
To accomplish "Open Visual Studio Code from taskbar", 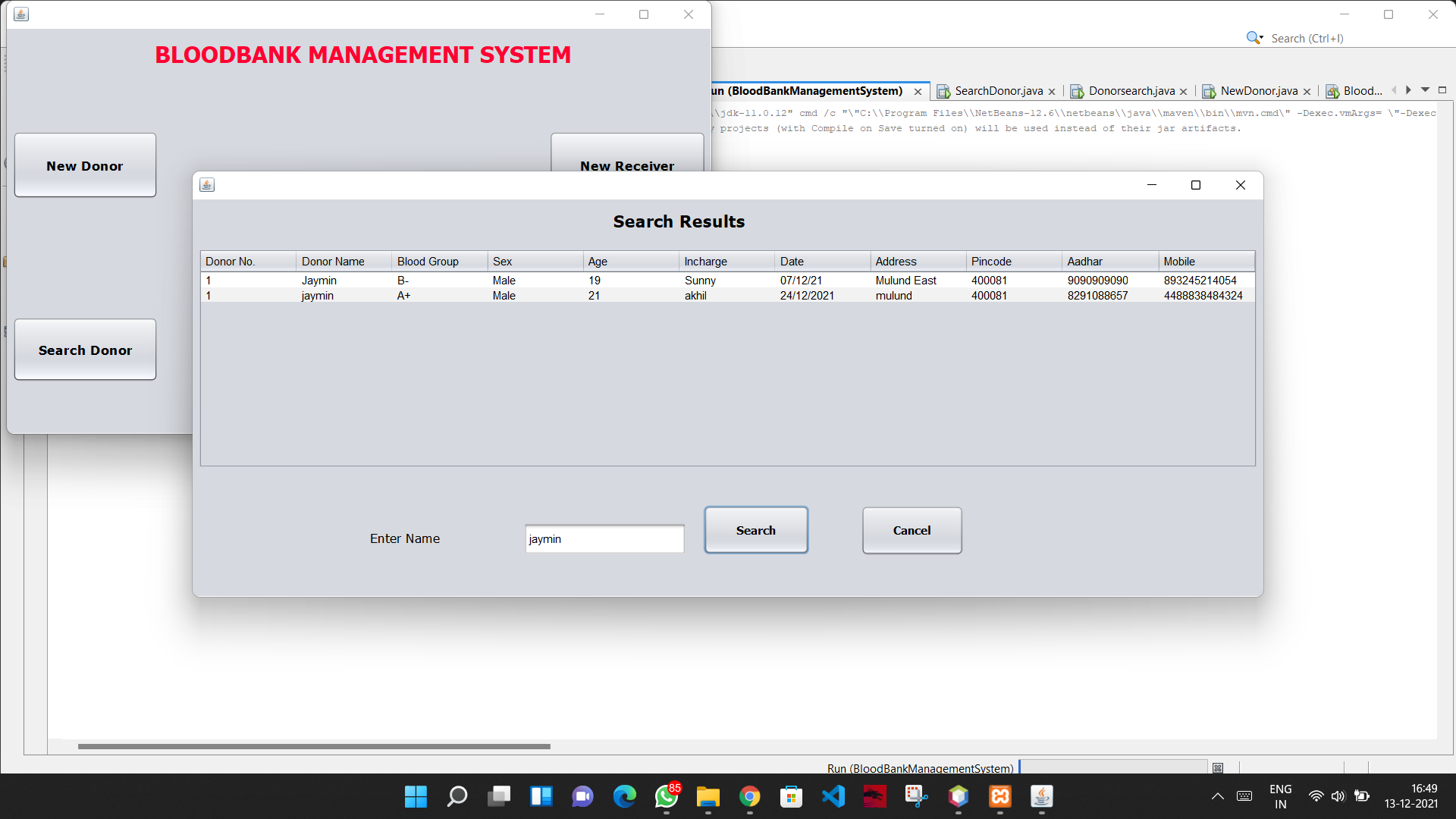I will point(833,796).
